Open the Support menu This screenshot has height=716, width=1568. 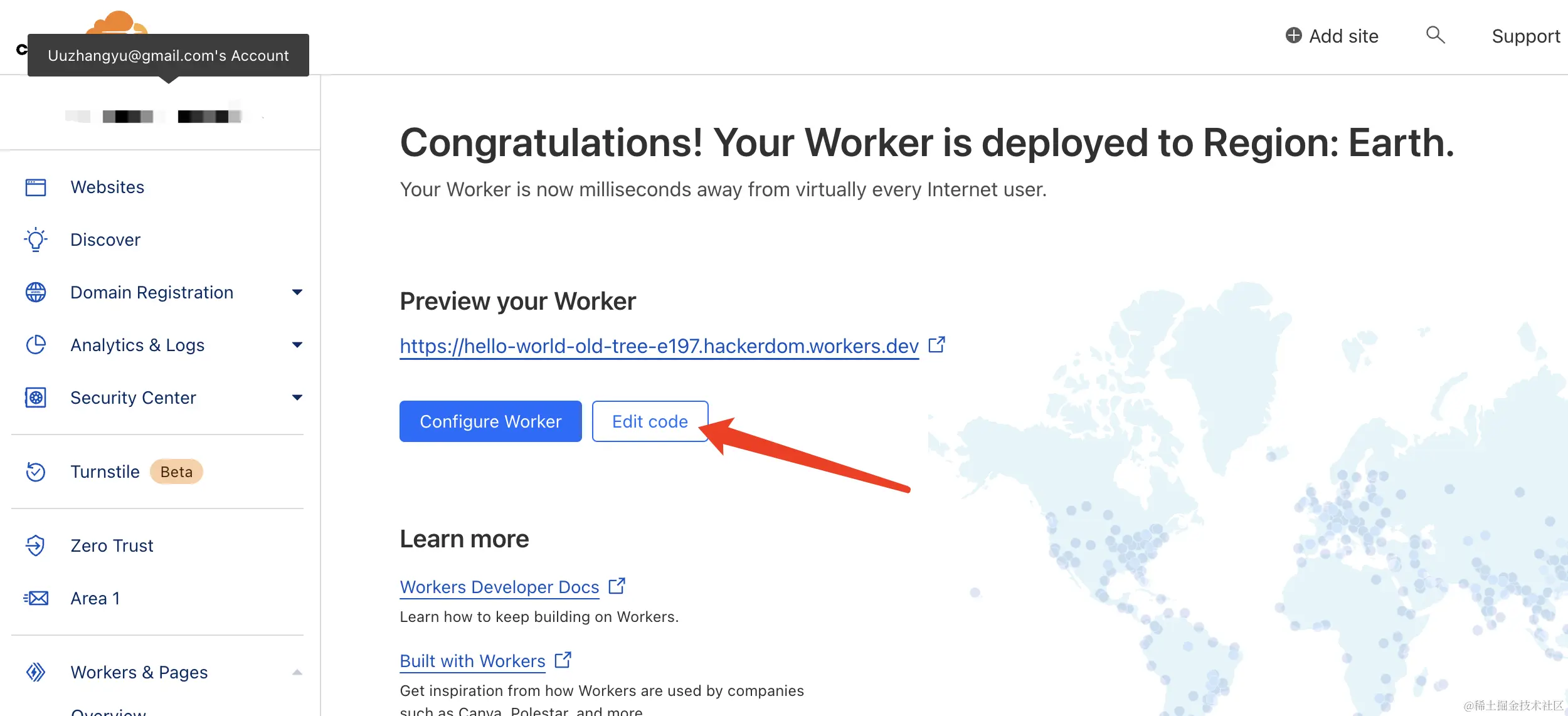1525,36
